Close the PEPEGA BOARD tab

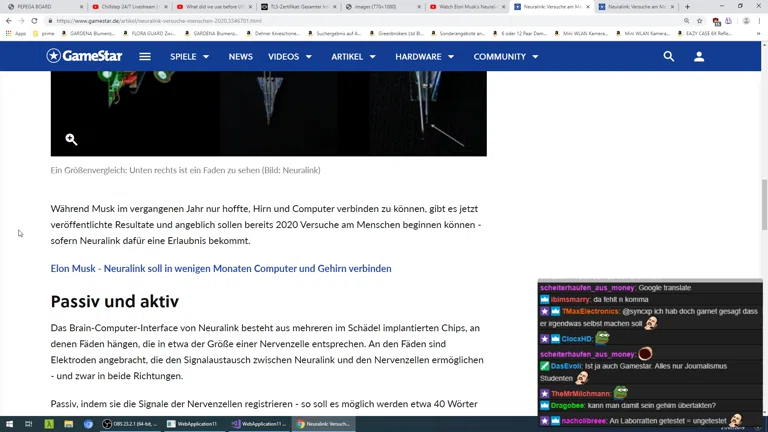(x=82, y=7)
